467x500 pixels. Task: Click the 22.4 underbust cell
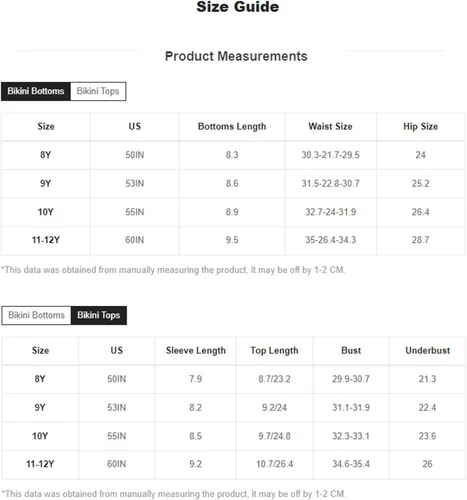pyautogui.click(x=427, y=408)
